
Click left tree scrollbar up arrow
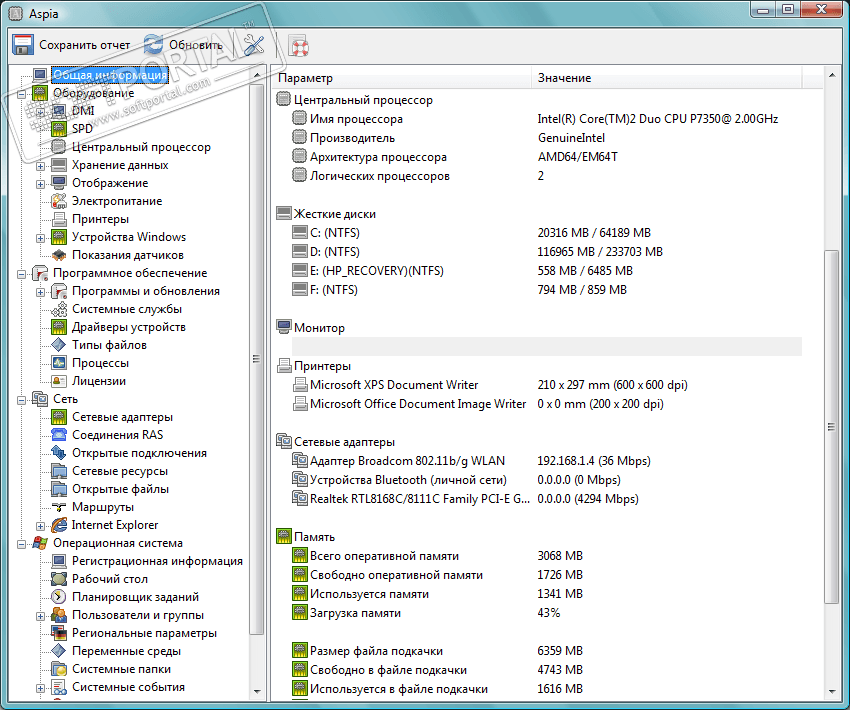tap(257, 74)
